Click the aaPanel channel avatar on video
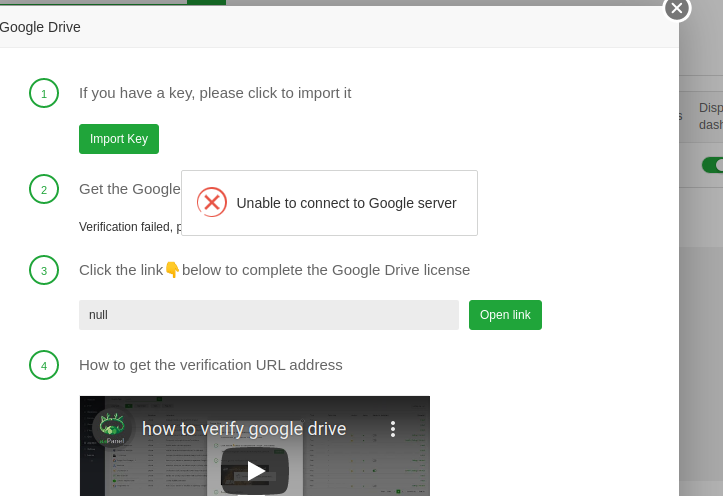The image size is (723, 496). 113,428
